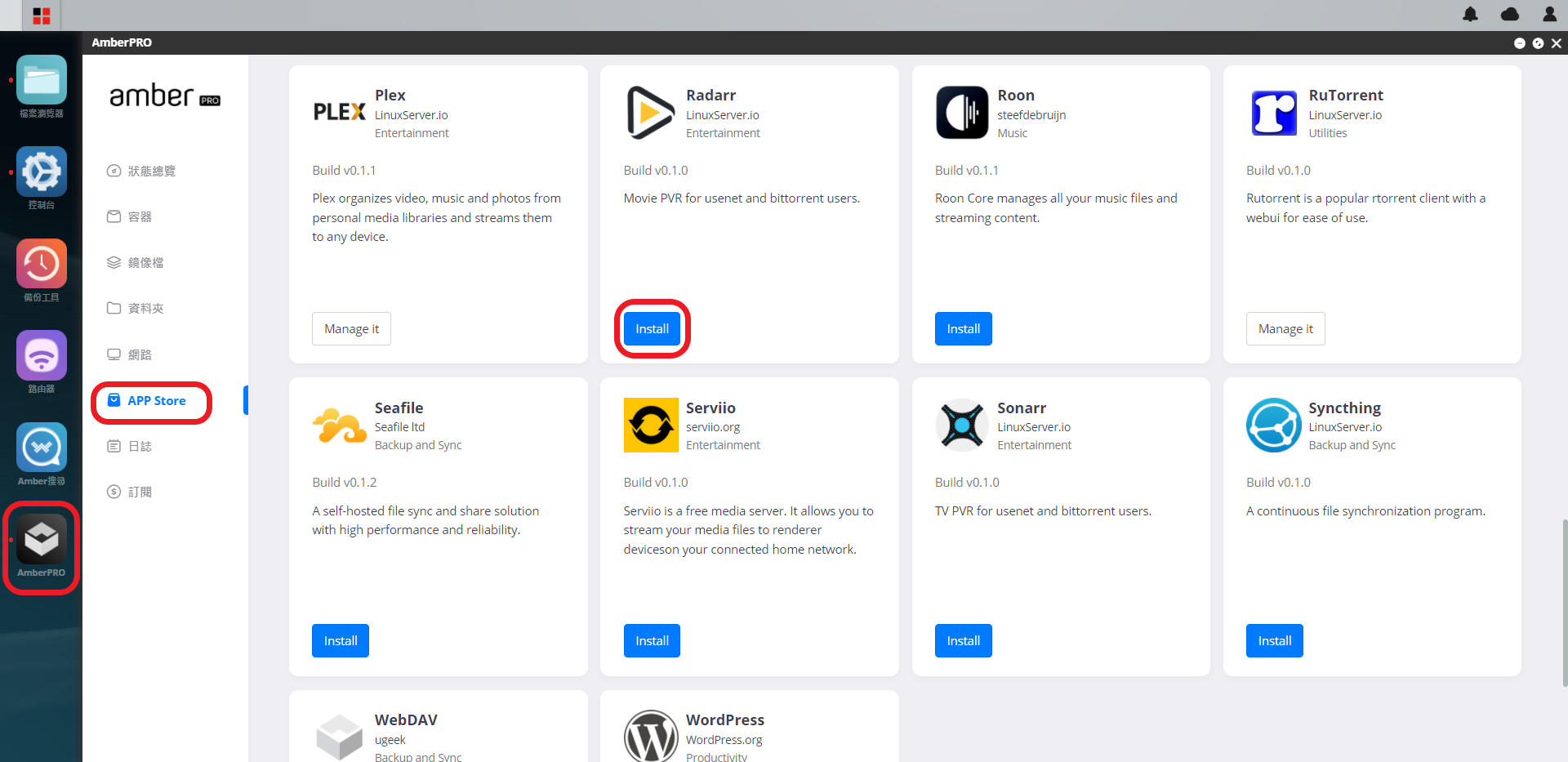This screenshot has height=762, width=1568.
Task: Click the WebDAV app logo
Action: 340,736
